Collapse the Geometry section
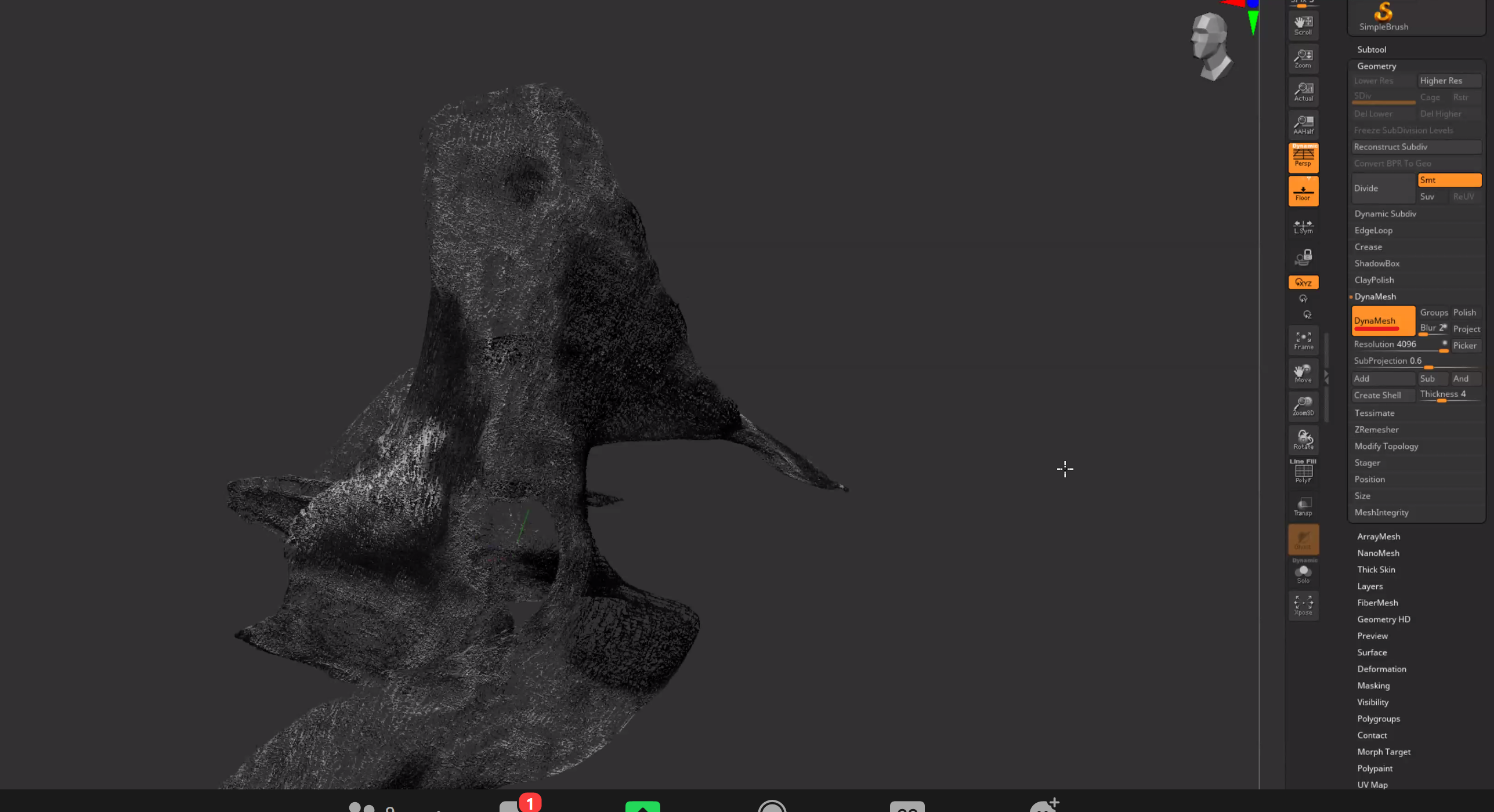 1376,66
